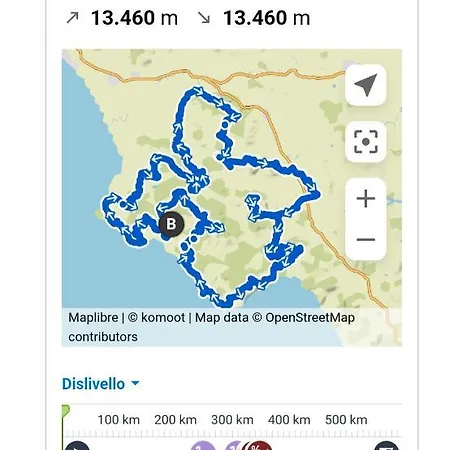Jump to 300 km on the distance scale

(x=232, y=420)
